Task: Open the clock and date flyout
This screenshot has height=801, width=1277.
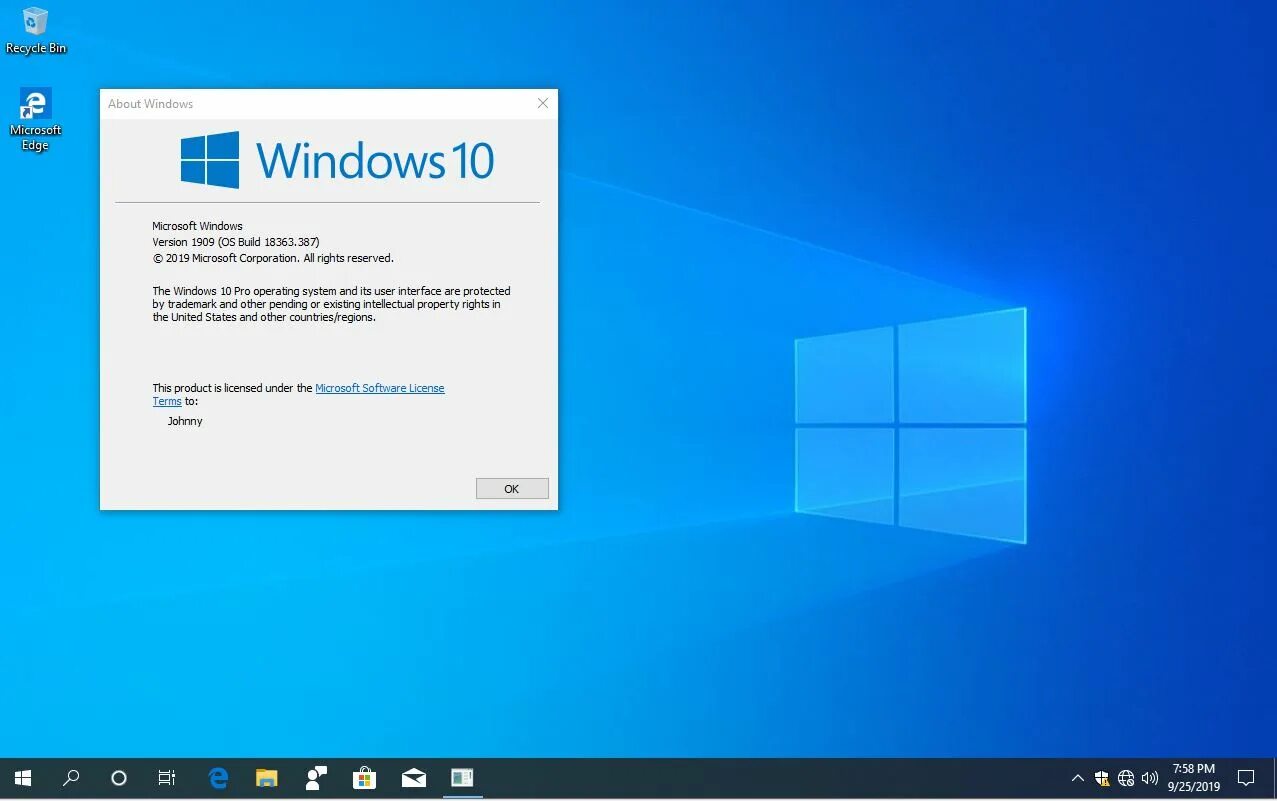Action: 1194,778
